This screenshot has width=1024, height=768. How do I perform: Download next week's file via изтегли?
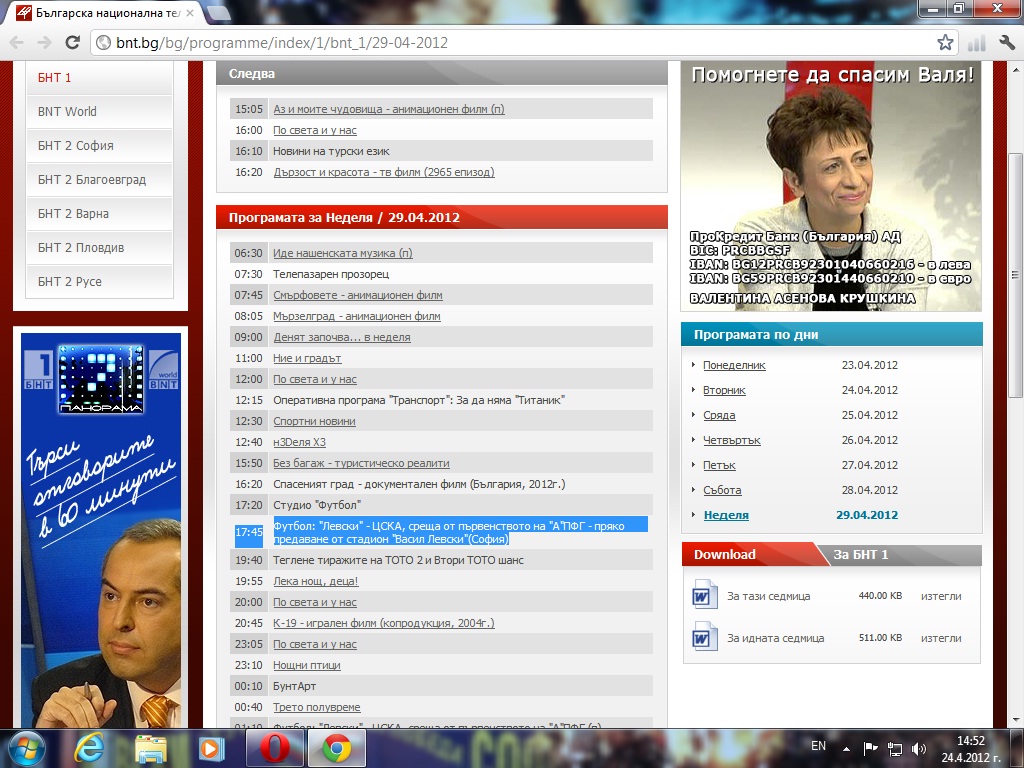tap(941, 637)
